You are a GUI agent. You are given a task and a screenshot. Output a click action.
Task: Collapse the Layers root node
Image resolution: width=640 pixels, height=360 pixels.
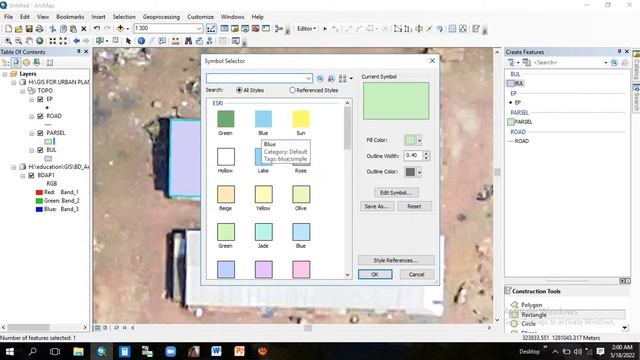[x=5, y=74]
